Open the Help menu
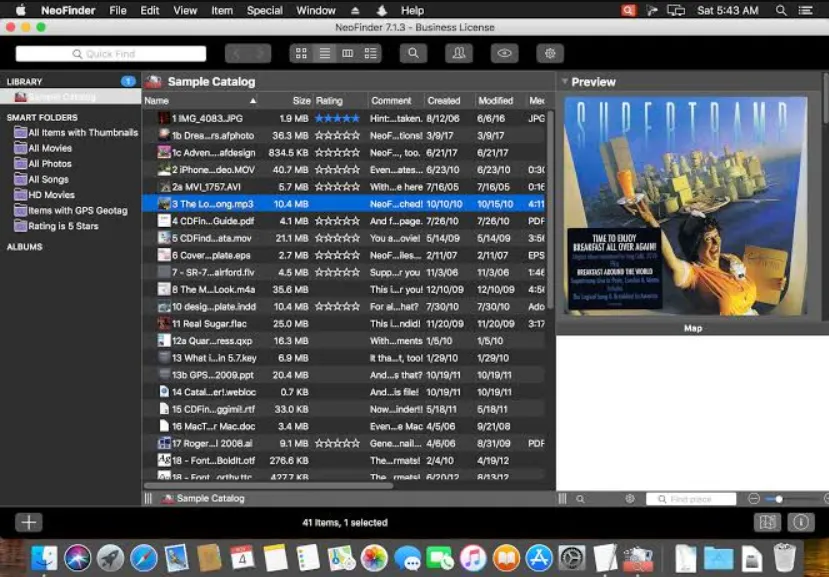The height and width of the screenshot is (577, 829). (412, 10)
